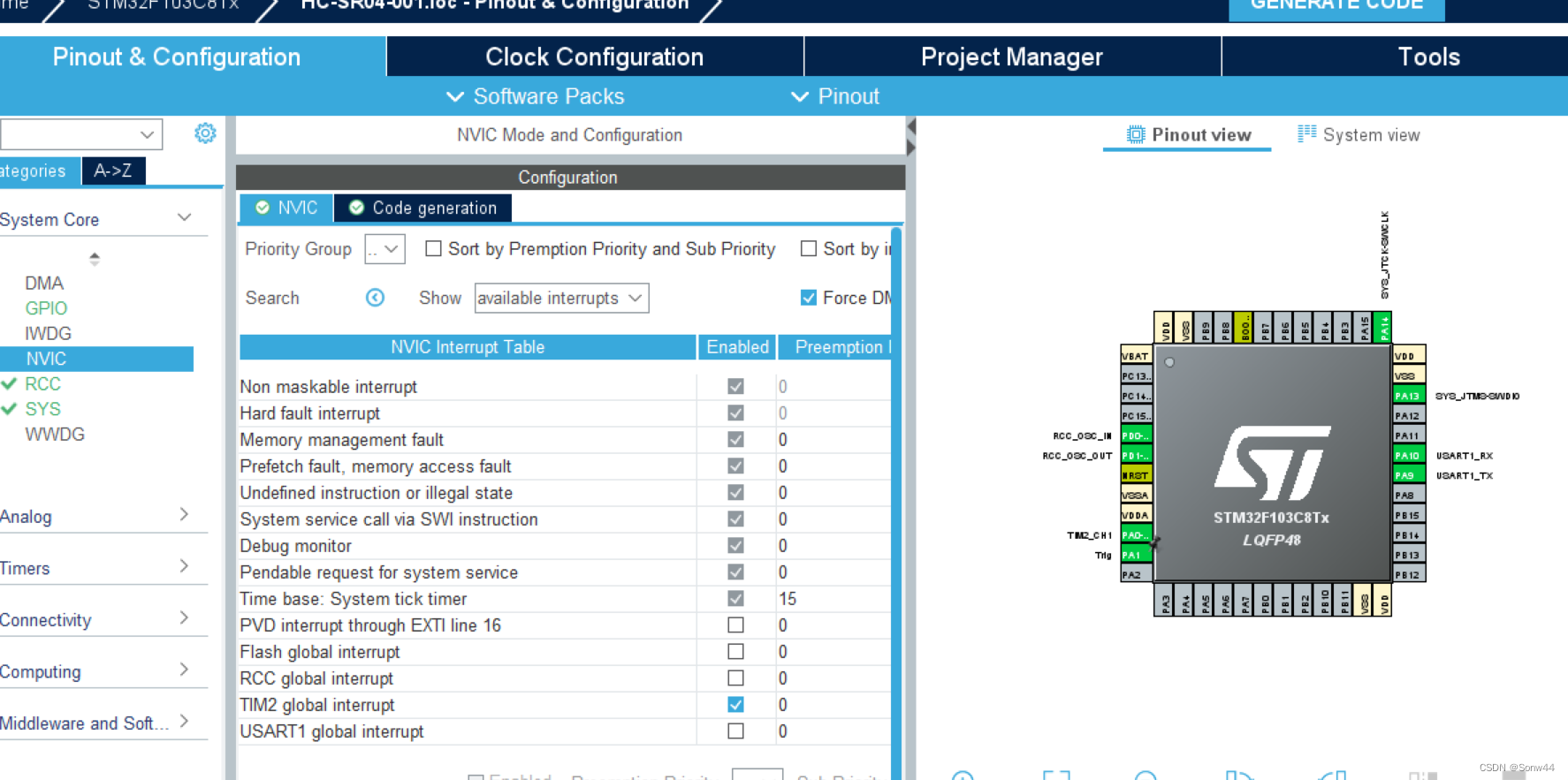The width and height of the screenshot is (1568, 780).
Task: Click the PA14 pin at chip top
Action: 1383,328
